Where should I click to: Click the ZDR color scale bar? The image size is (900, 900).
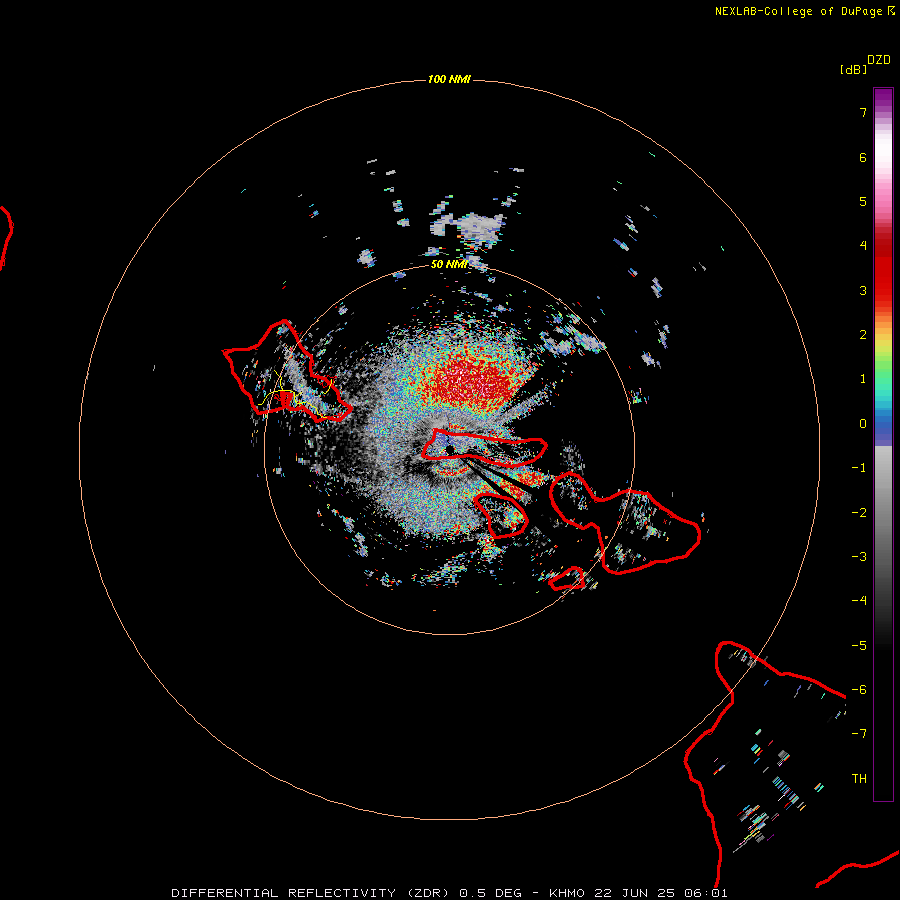tap(883, 444)
